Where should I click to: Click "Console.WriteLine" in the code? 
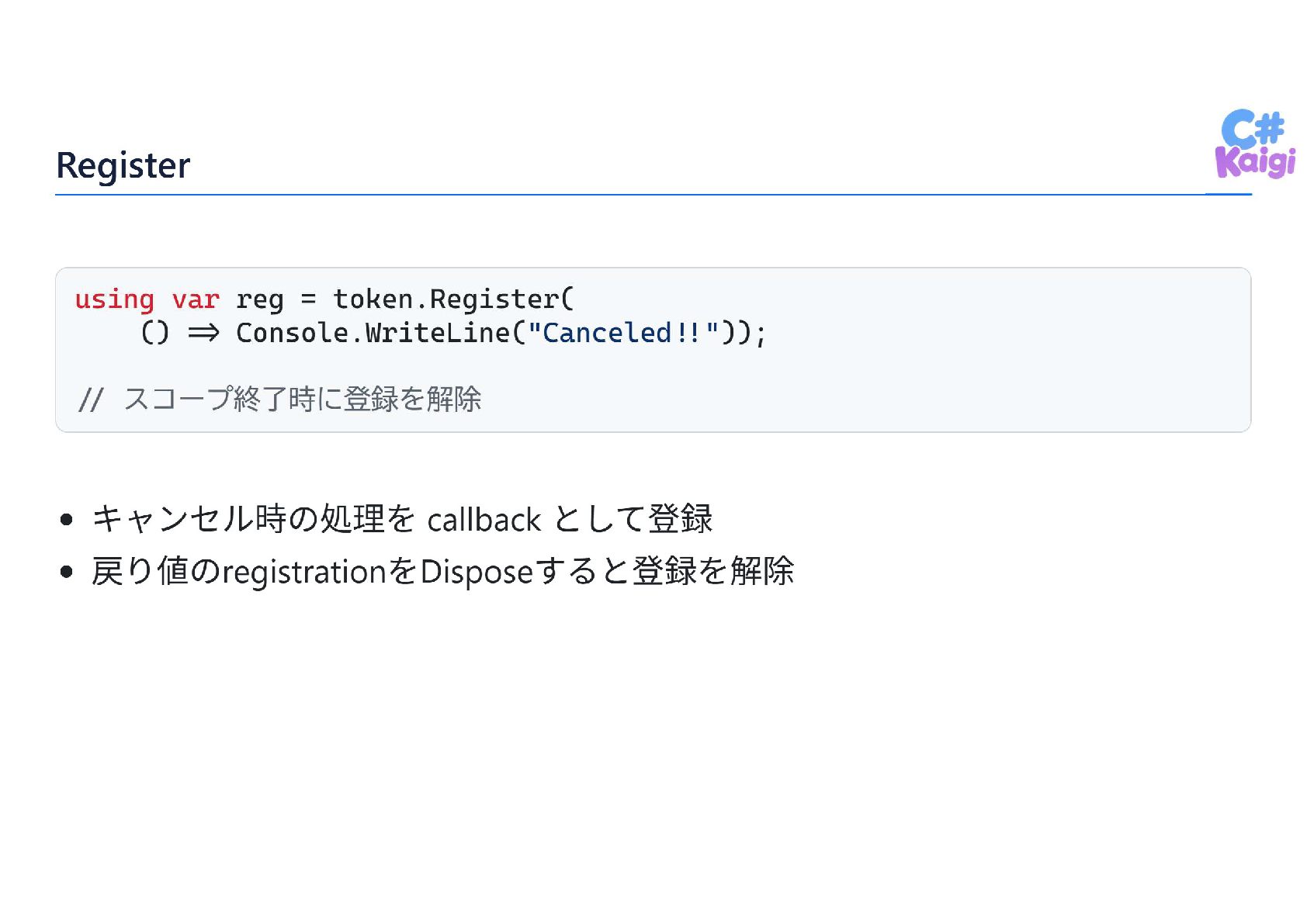[373, 334]
